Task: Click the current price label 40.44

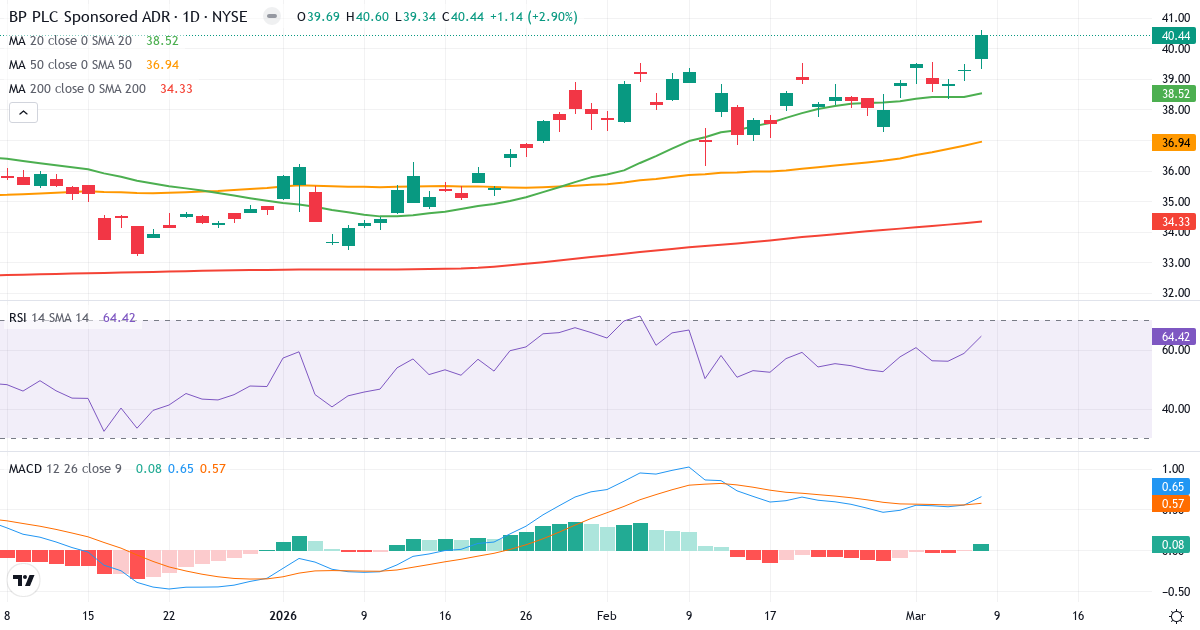Action: click(x=1176, y=33)
